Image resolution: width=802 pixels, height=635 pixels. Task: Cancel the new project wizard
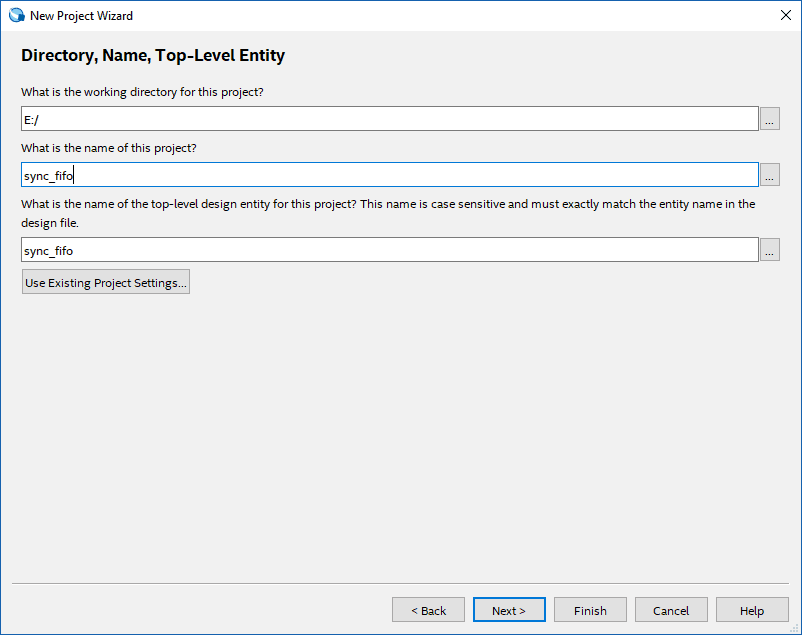pos(671,610)
